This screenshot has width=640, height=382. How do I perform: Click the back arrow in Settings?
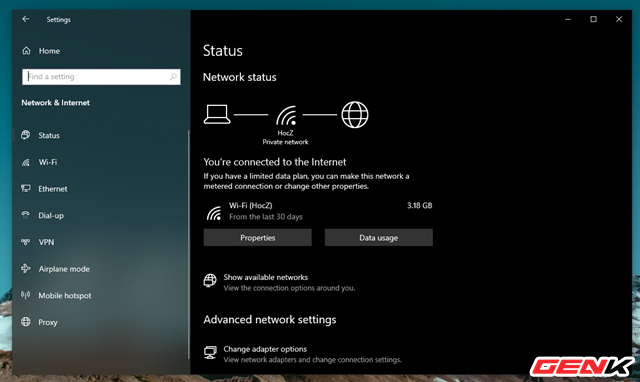[26, 19]
